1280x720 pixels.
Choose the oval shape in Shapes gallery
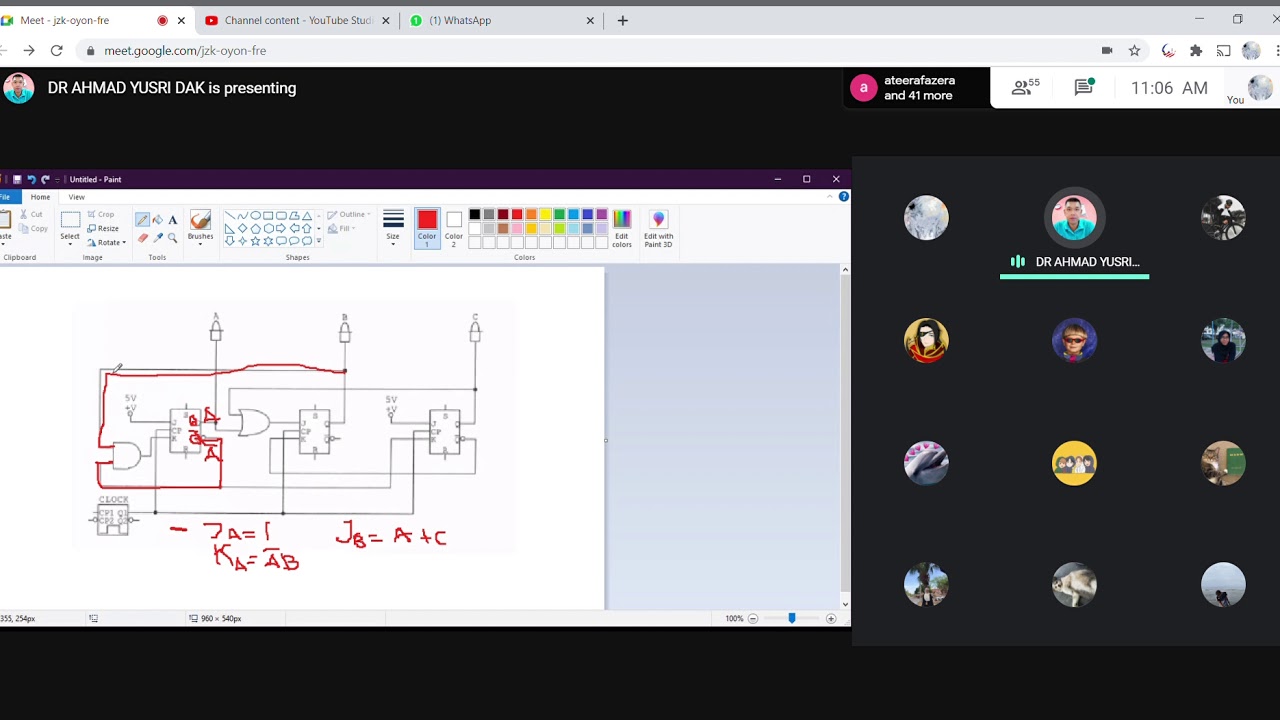pyautogui.click(x=256, y=215)
